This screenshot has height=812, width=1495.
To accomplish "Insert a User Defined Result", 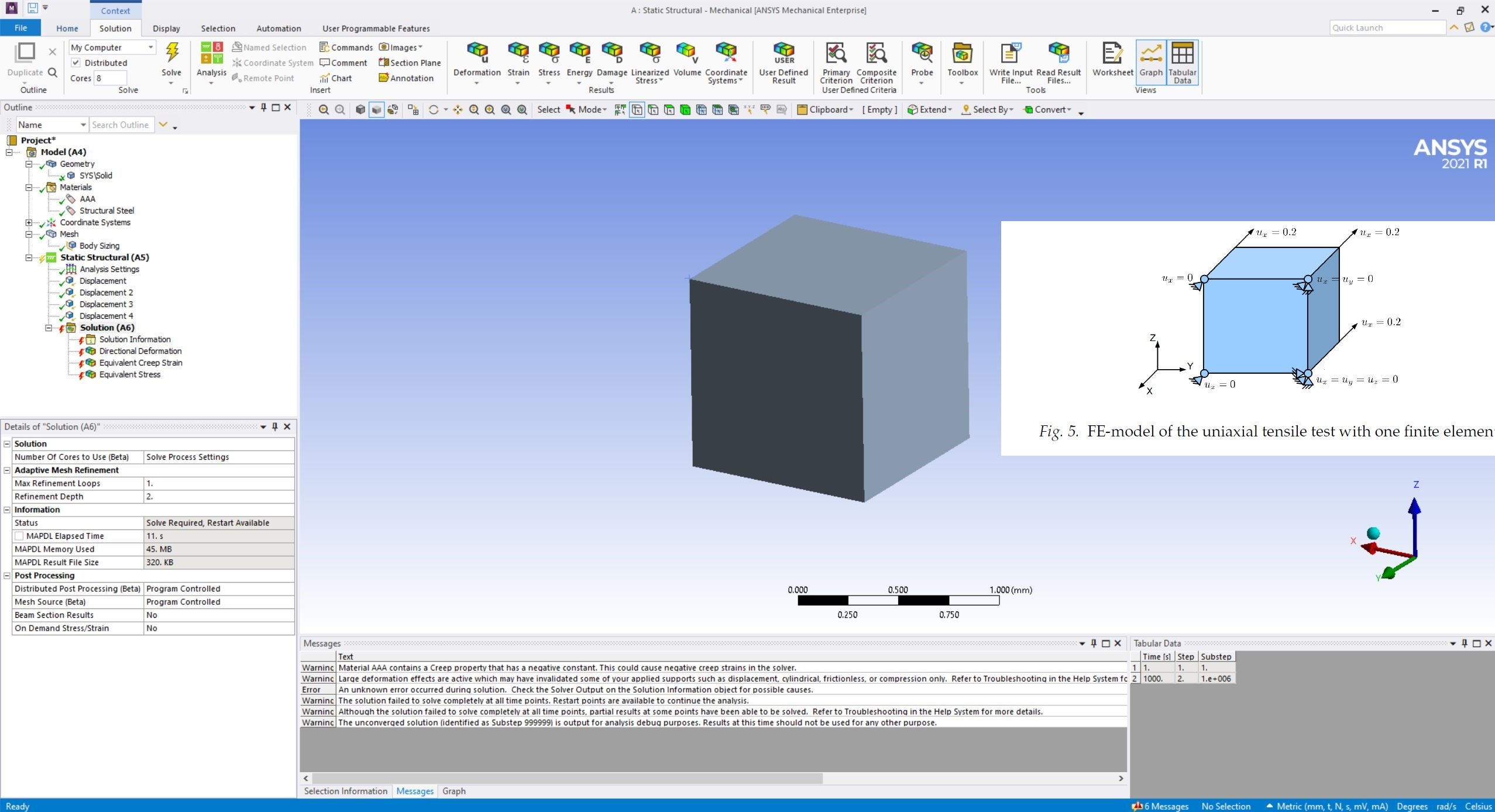I will (783, 63).
